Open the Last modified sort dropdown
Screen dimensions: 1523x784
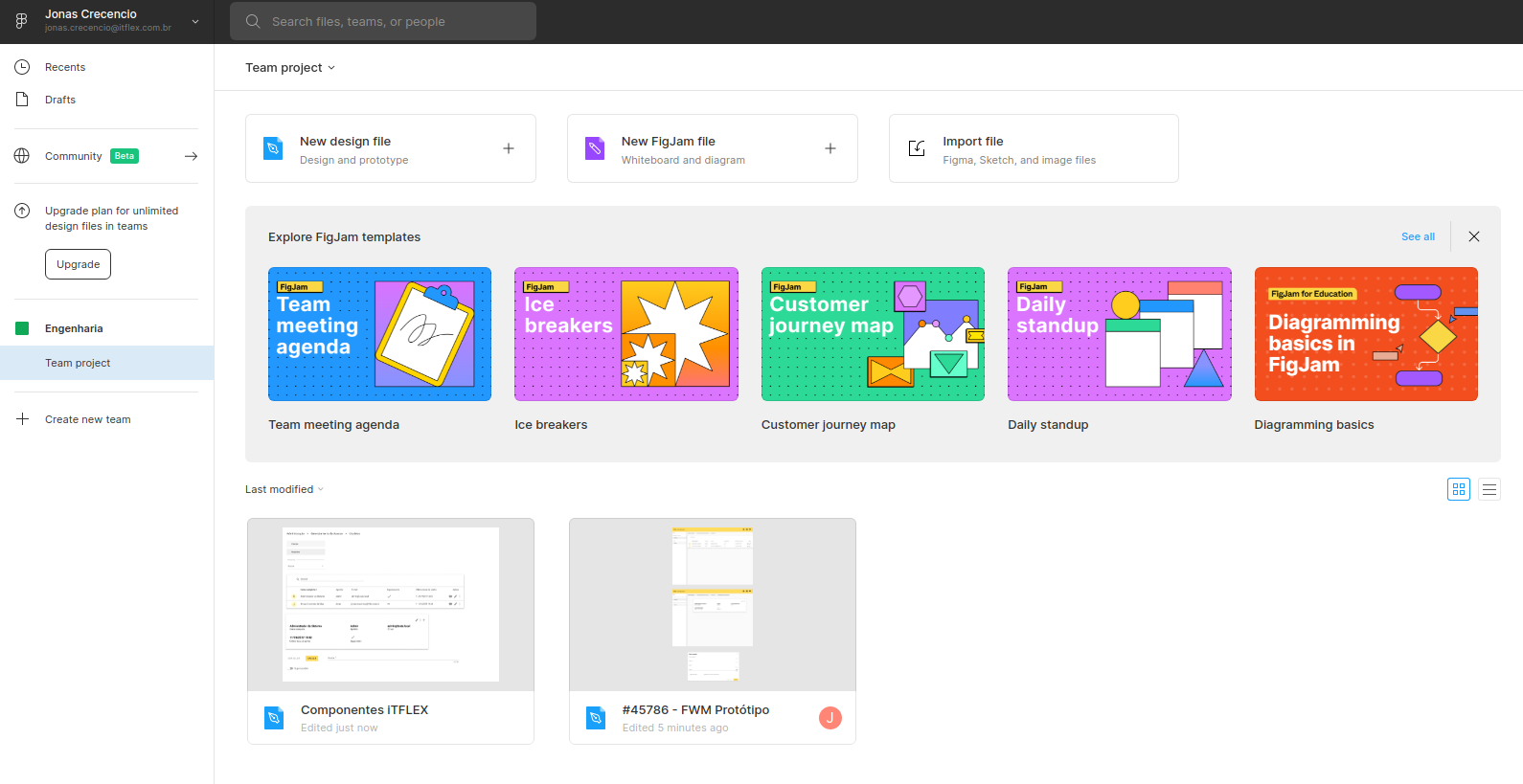284,489
